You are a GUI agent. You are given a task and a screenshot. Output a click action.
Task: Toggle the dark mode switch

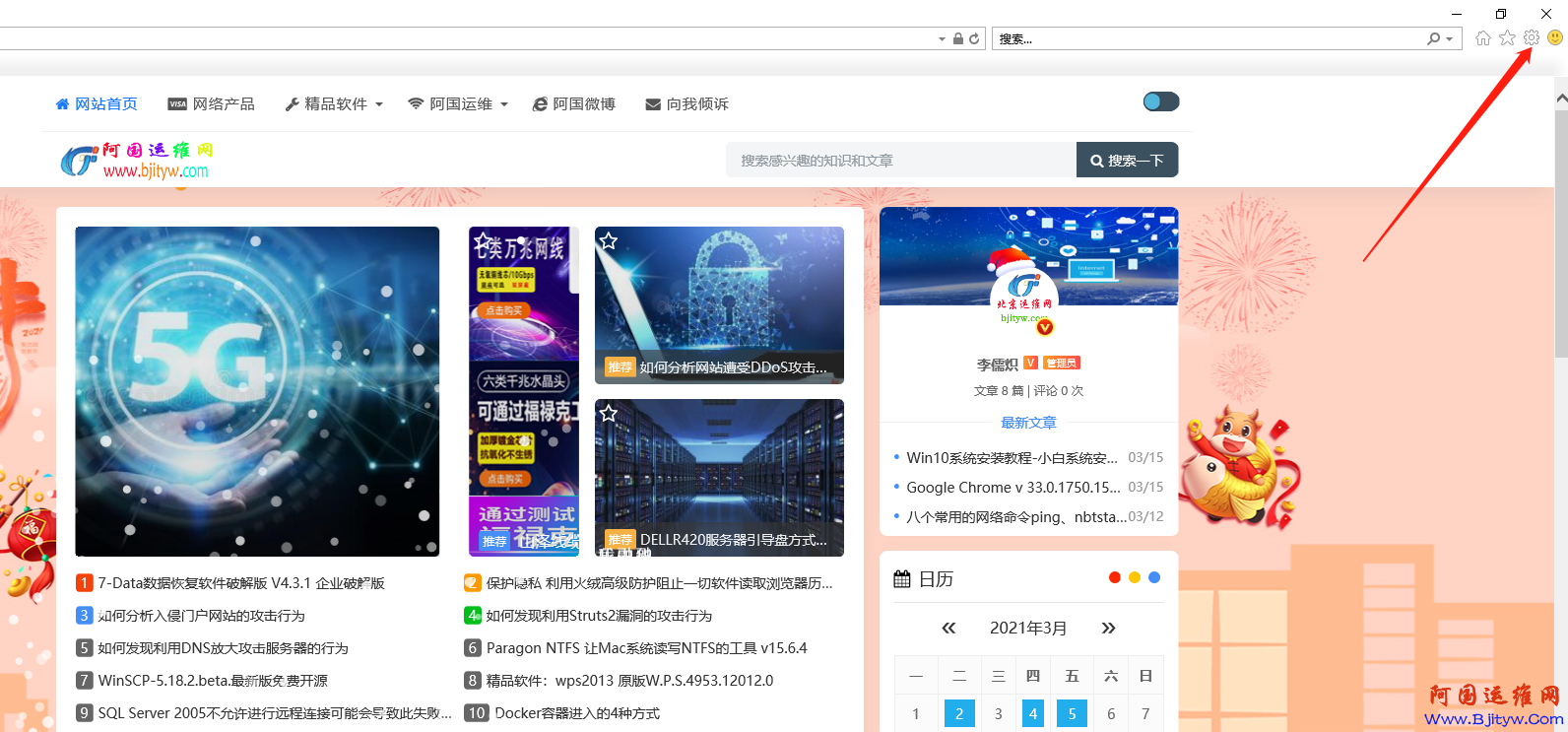[x=1160, y=101]
